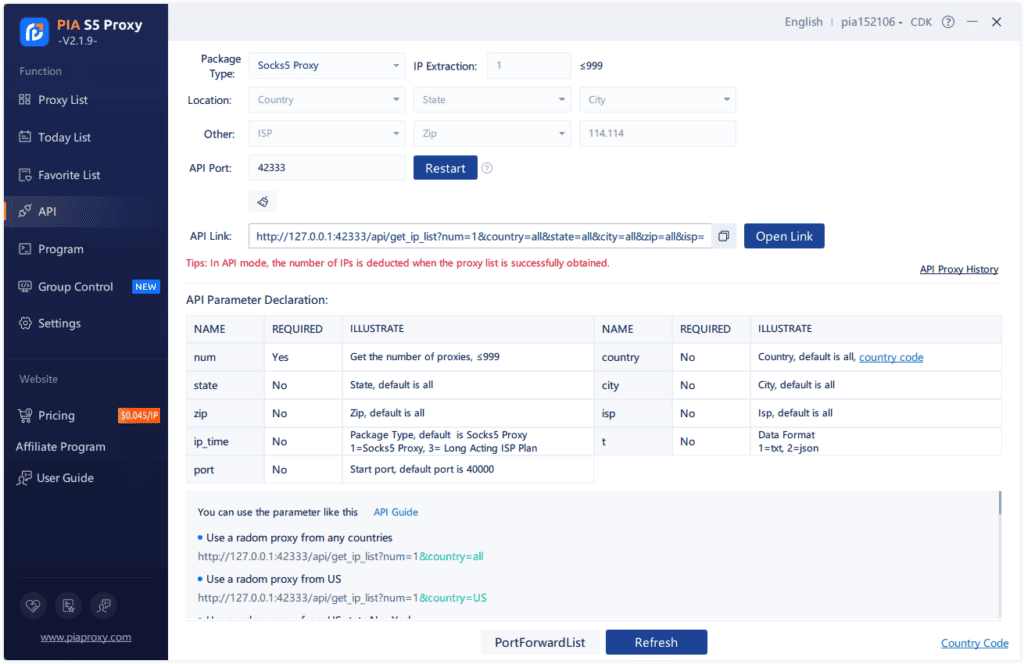Click the API Proxy History link

[958, 268]
